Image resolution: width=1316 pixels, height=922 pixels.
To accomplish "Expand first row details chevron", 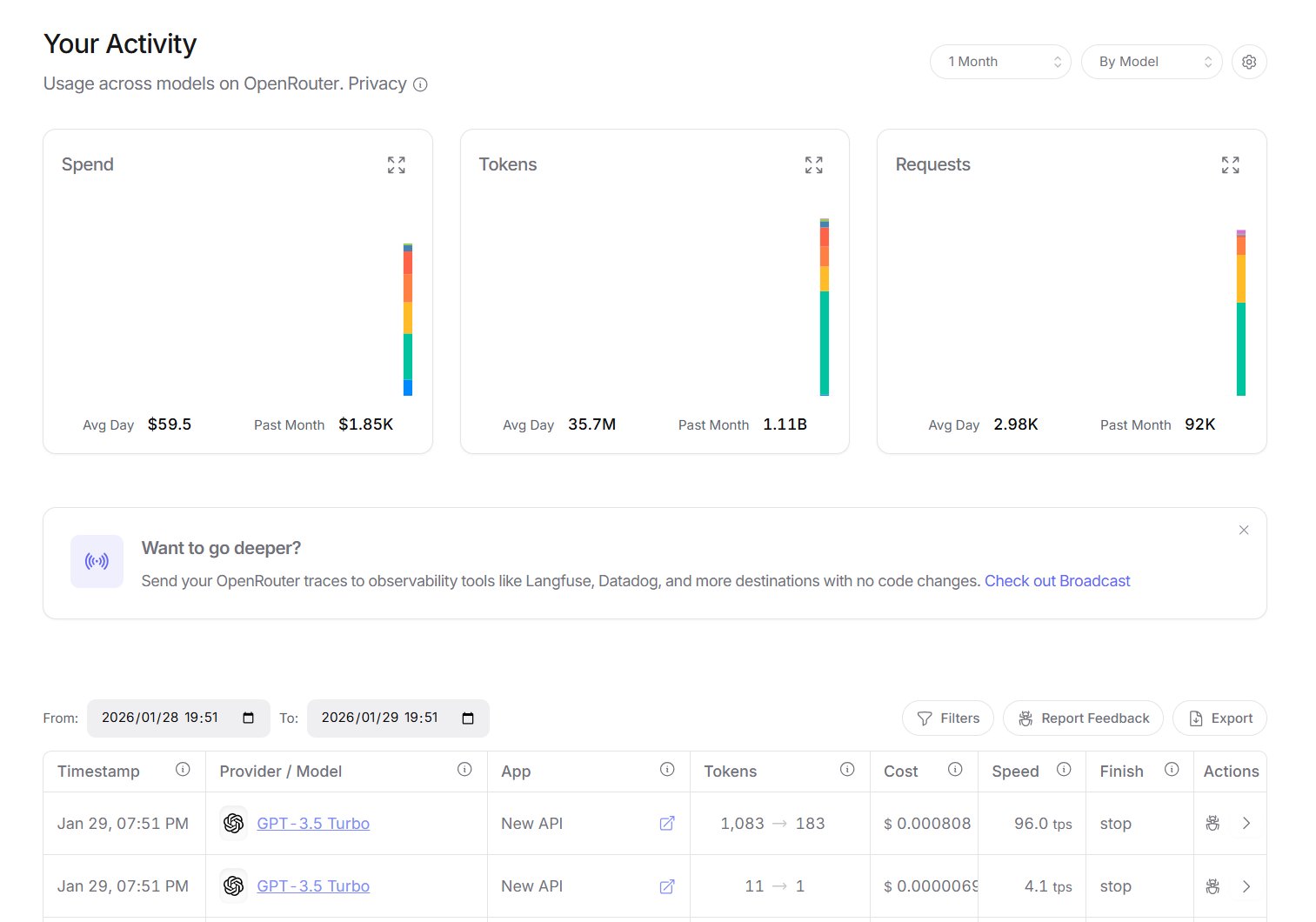I will point(1246,823).
